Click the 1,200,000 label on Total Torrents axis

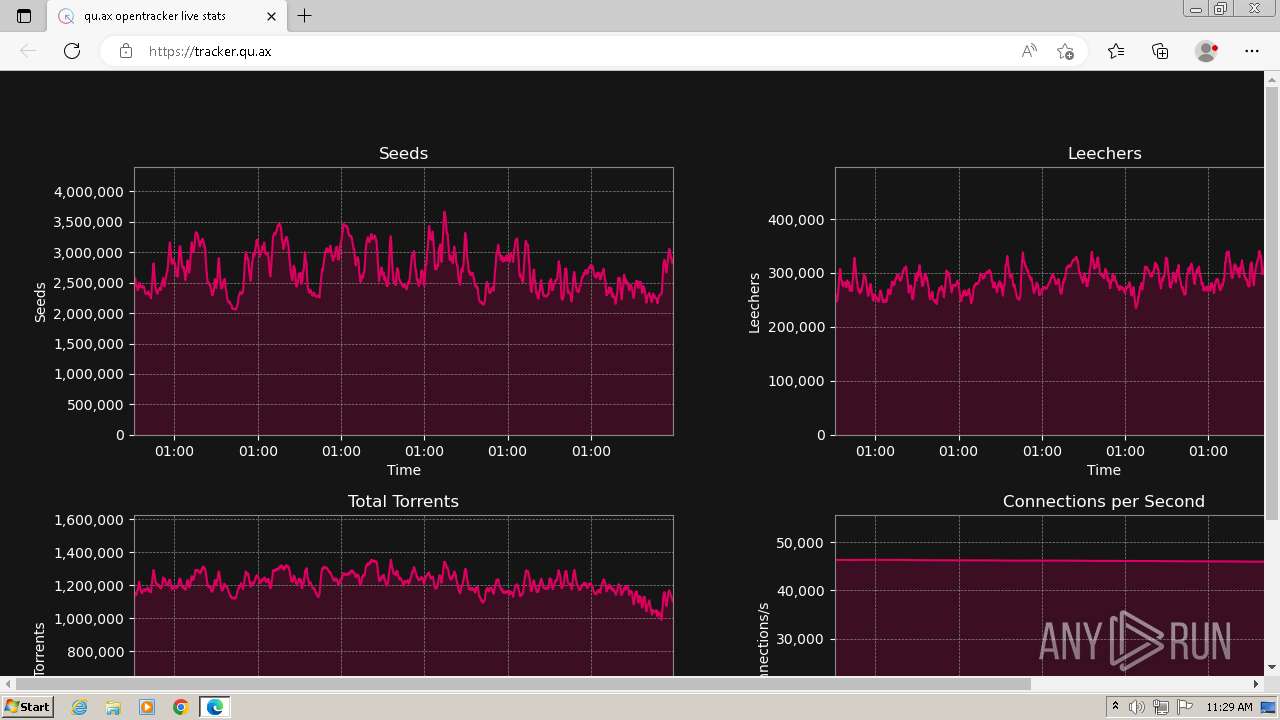[89, 586]
